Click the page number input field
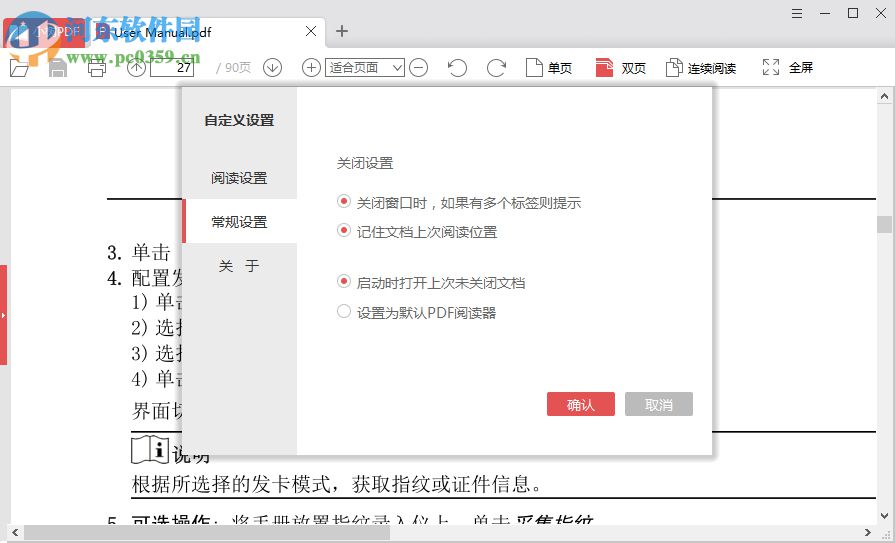This screenshot has height=543, width=895. tap(172, 67)
